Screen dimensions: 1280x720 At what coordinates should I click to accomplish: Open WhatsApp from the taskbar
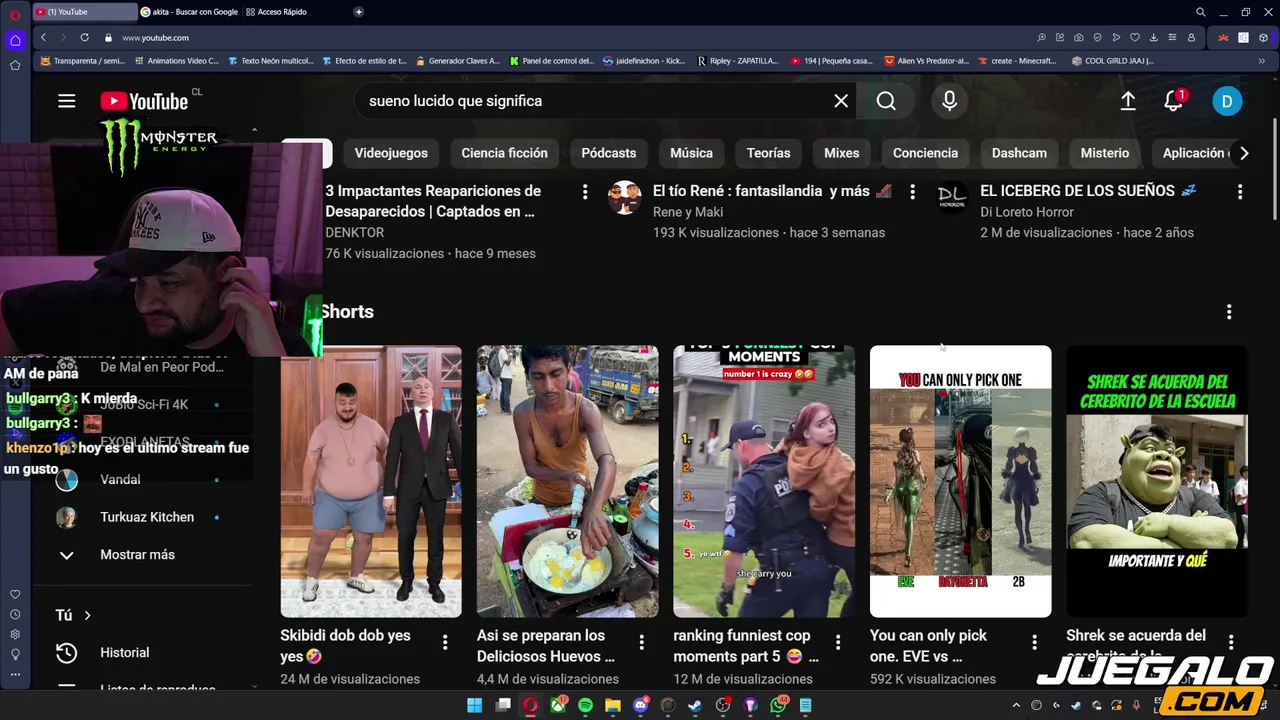coord(778,705)
